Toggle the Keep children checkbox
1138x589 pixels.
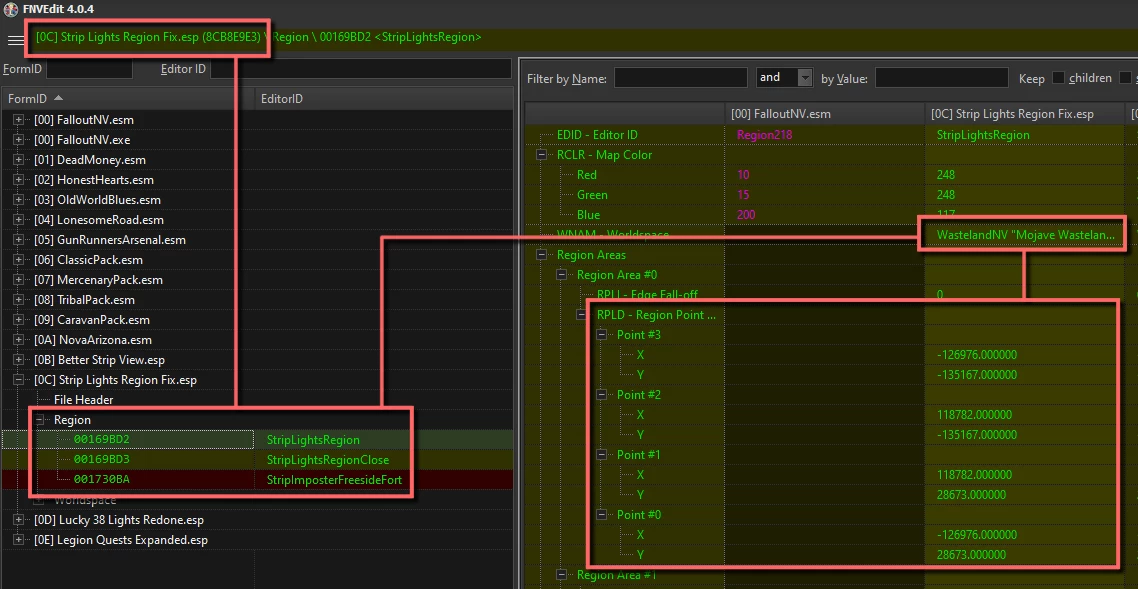coord(1058,78)
